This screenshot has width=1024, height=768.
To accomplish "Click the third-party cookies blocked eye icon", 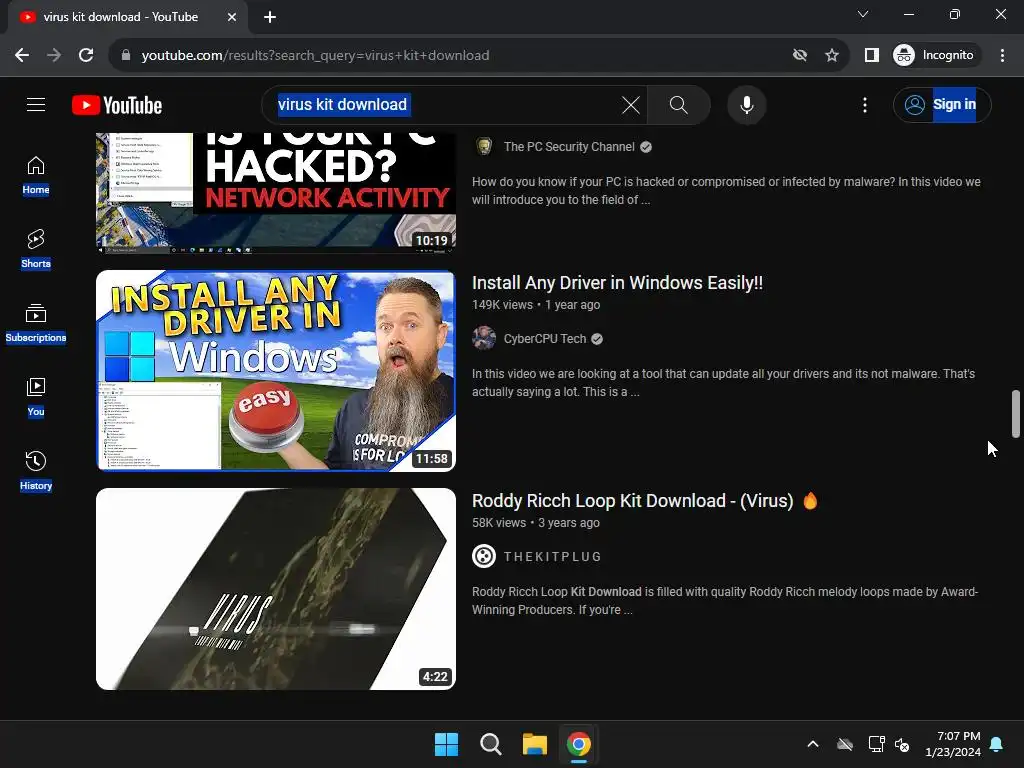I will [799, 55].
